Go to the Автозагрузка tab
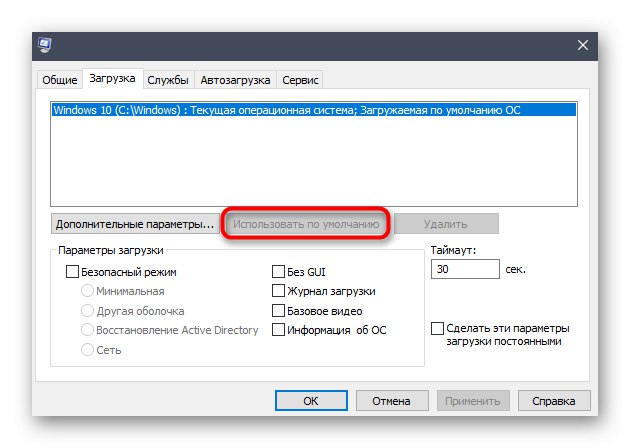Image resolution: width=630 pixels, height=448 pixels. (x=235, y=80)
